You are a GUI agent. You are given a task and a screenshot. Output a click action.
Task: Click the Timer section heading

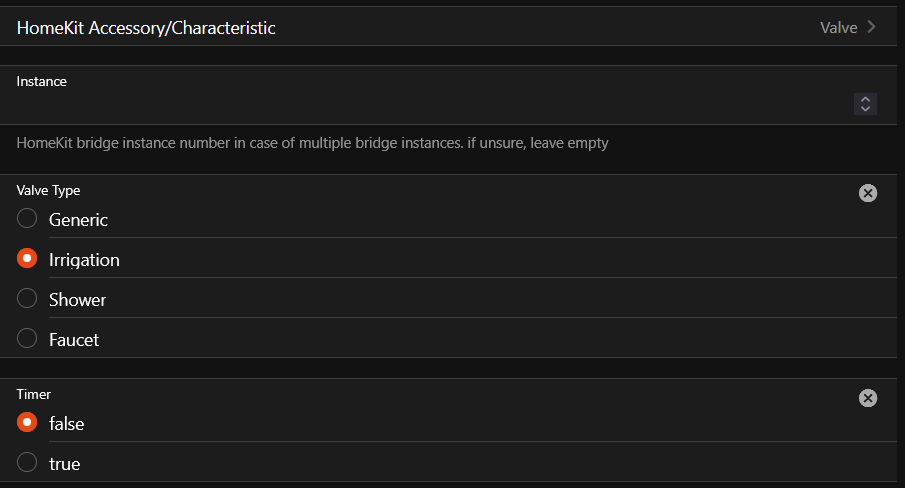pyautogui.click(x=34, y=394)
